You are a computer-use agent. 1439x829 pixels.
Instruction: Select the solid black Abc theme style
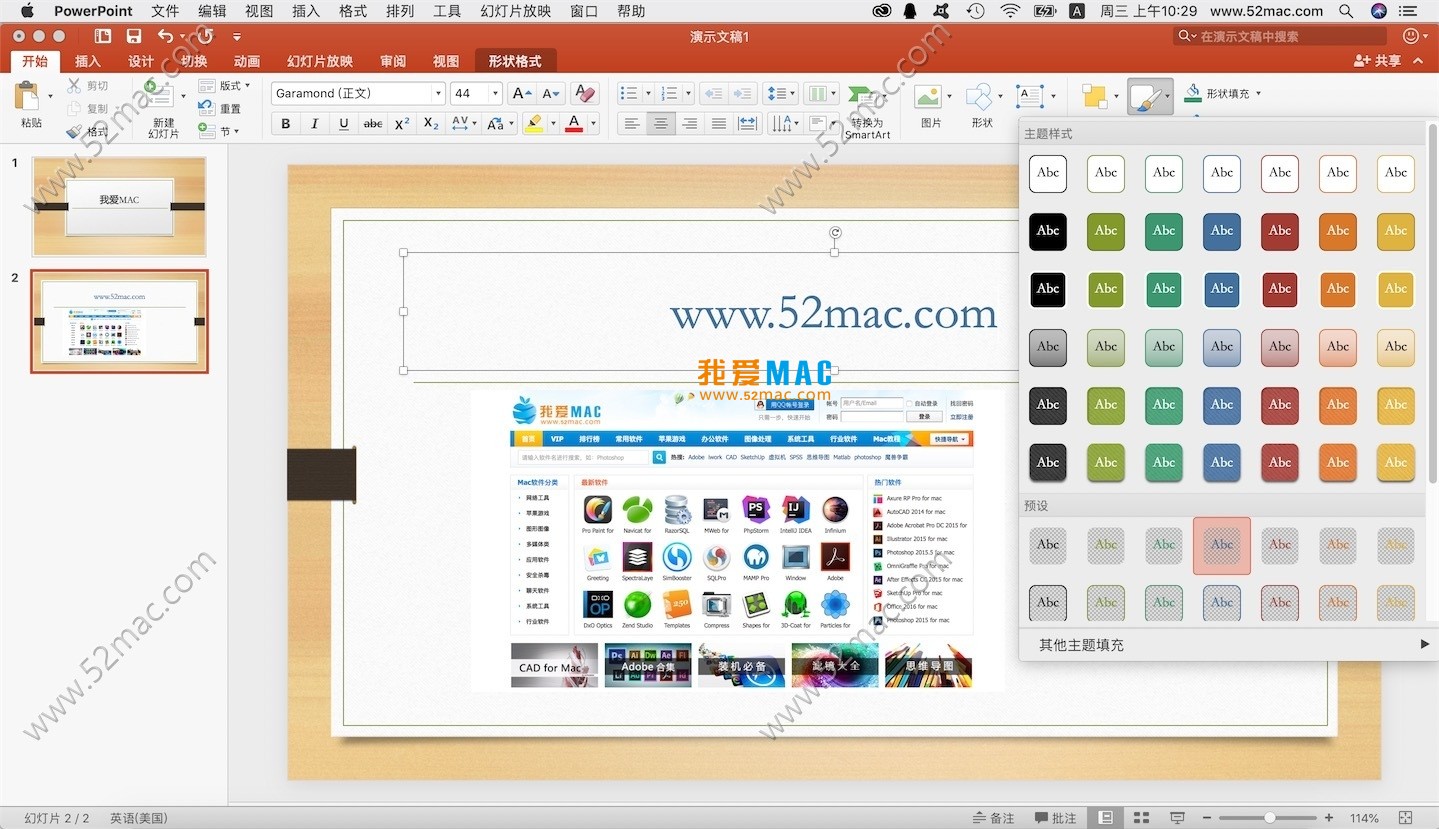click(x=1048, y=231)
